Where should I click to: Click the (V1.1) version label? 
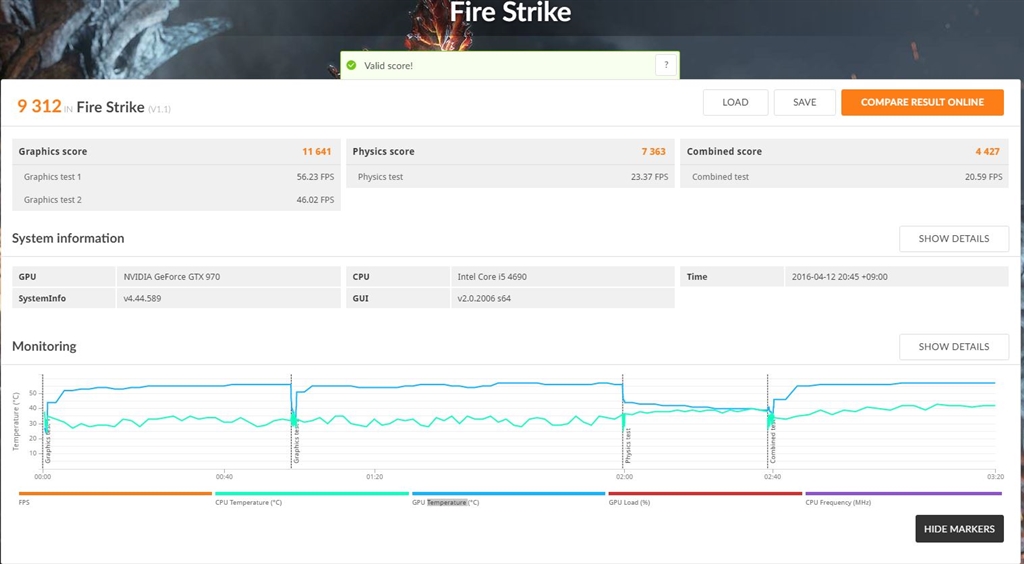click(x=159, y=109)
